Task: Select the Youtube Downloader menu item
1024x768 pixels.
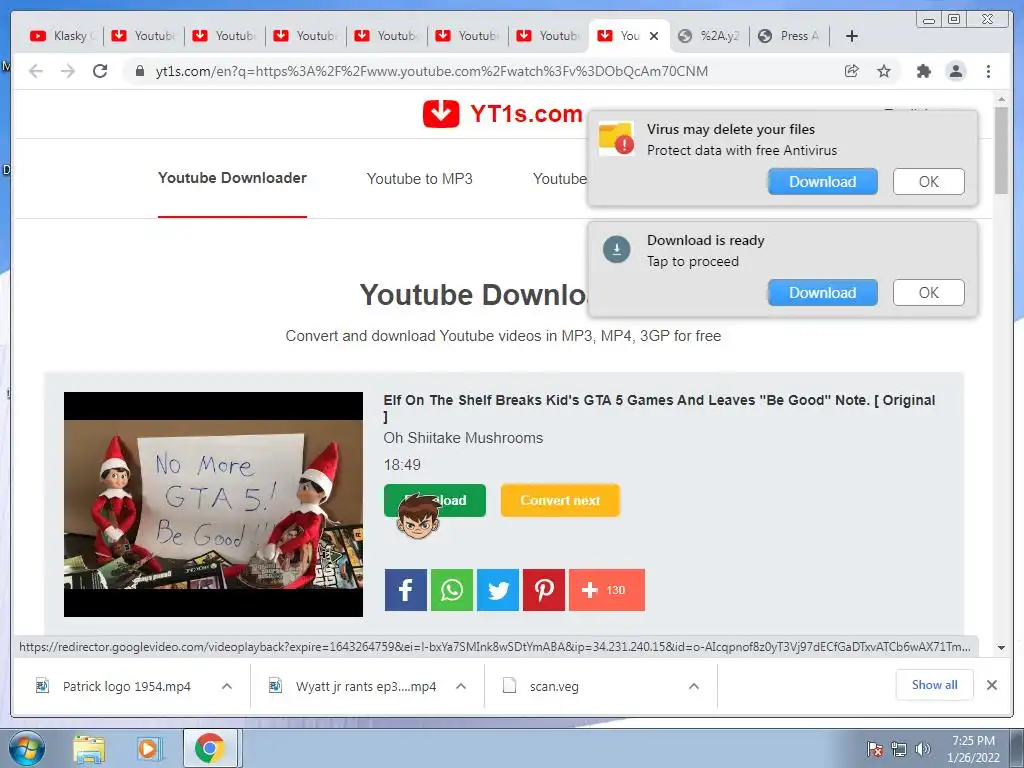Action: tap(232, 178)
